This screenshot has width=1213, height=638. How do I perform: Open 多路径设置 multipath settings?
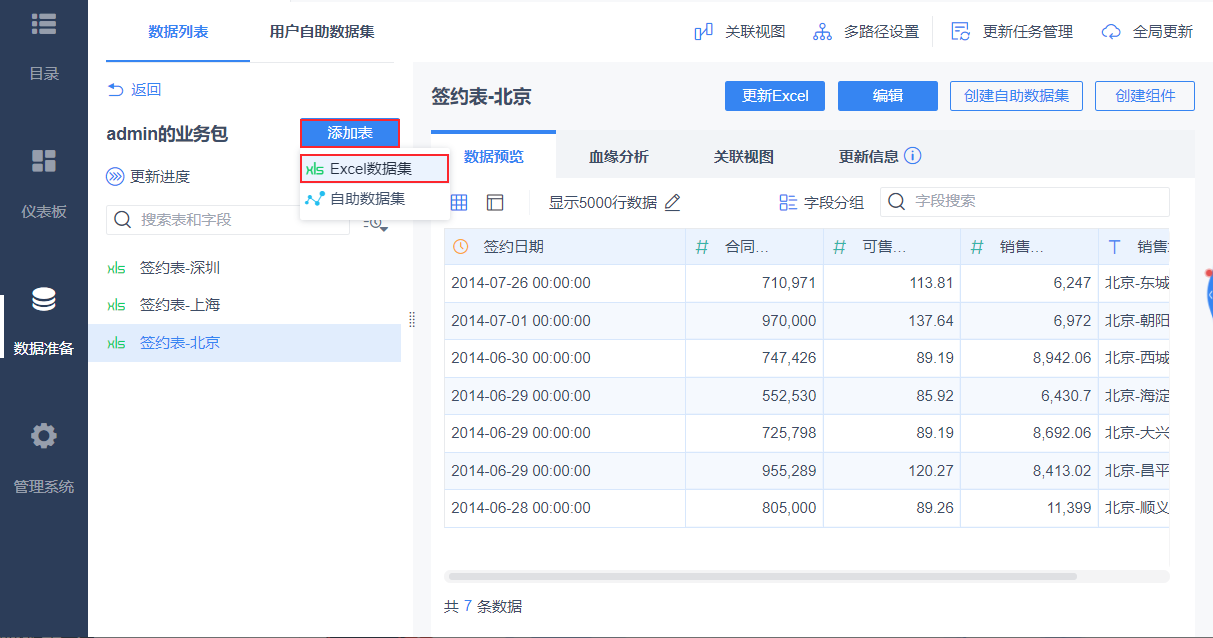click(x=866, y=32)
